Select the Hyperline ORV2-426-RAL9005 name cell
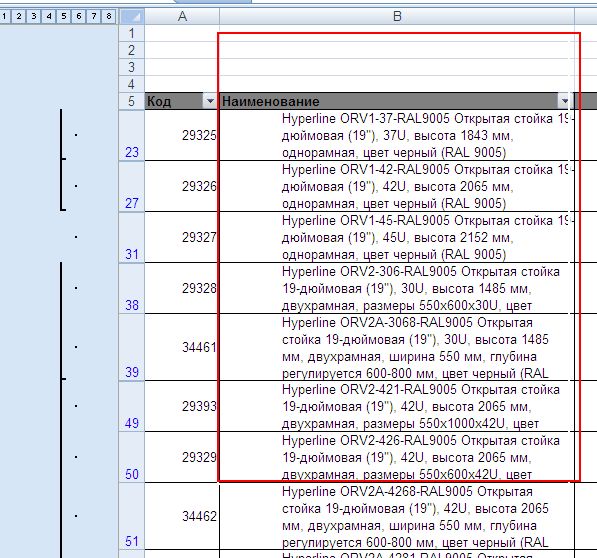The width and height of the screenshot is (597, 558). [x=397, y=457]
